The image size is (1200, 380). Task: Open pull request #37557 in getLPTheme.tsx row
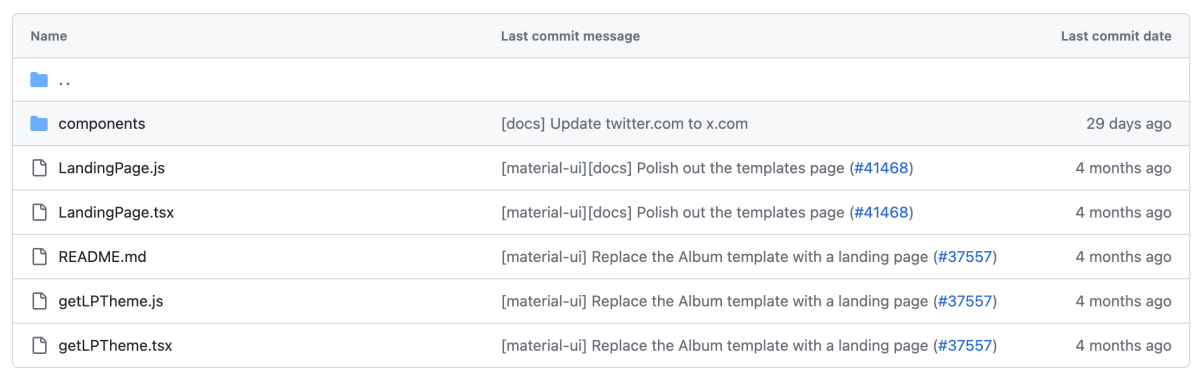965,345
